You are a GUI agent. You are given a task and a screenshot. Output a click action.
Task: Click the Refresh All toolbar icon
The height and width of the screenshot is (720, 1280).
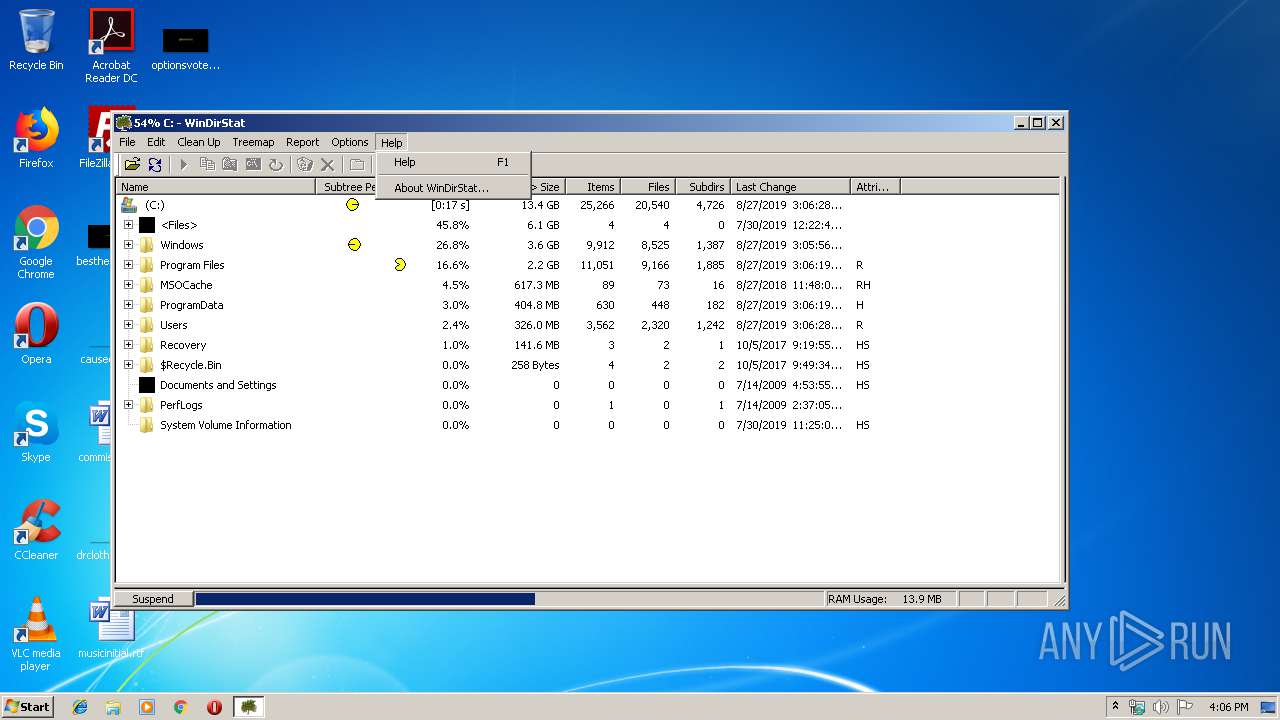click(x=155, y=164)
